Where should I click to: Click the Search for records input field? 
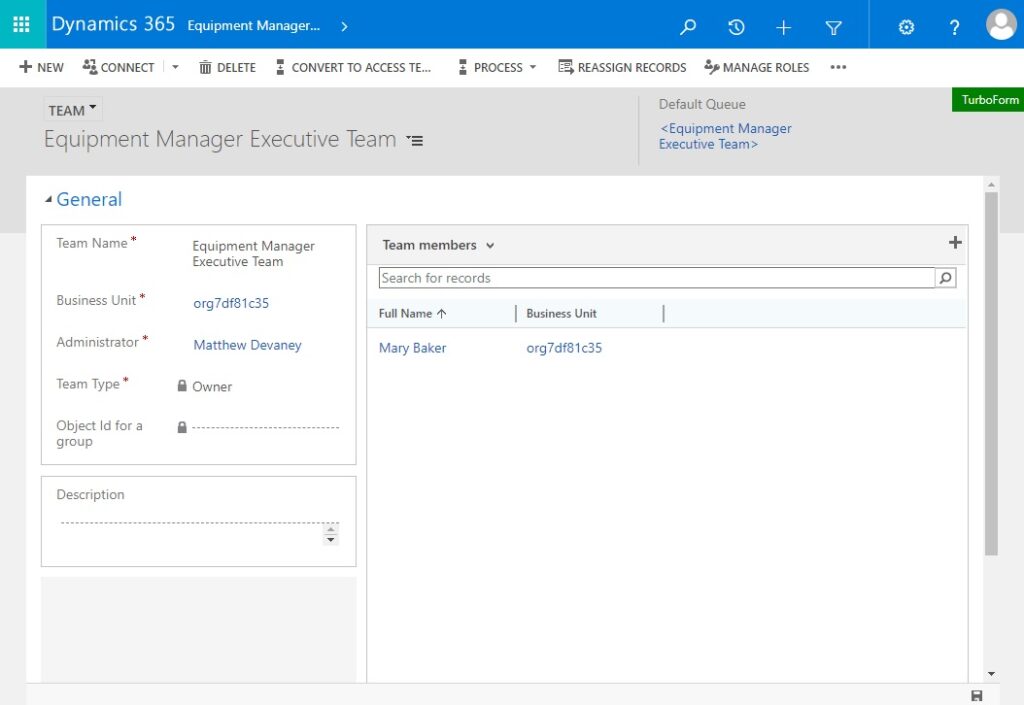650,277
